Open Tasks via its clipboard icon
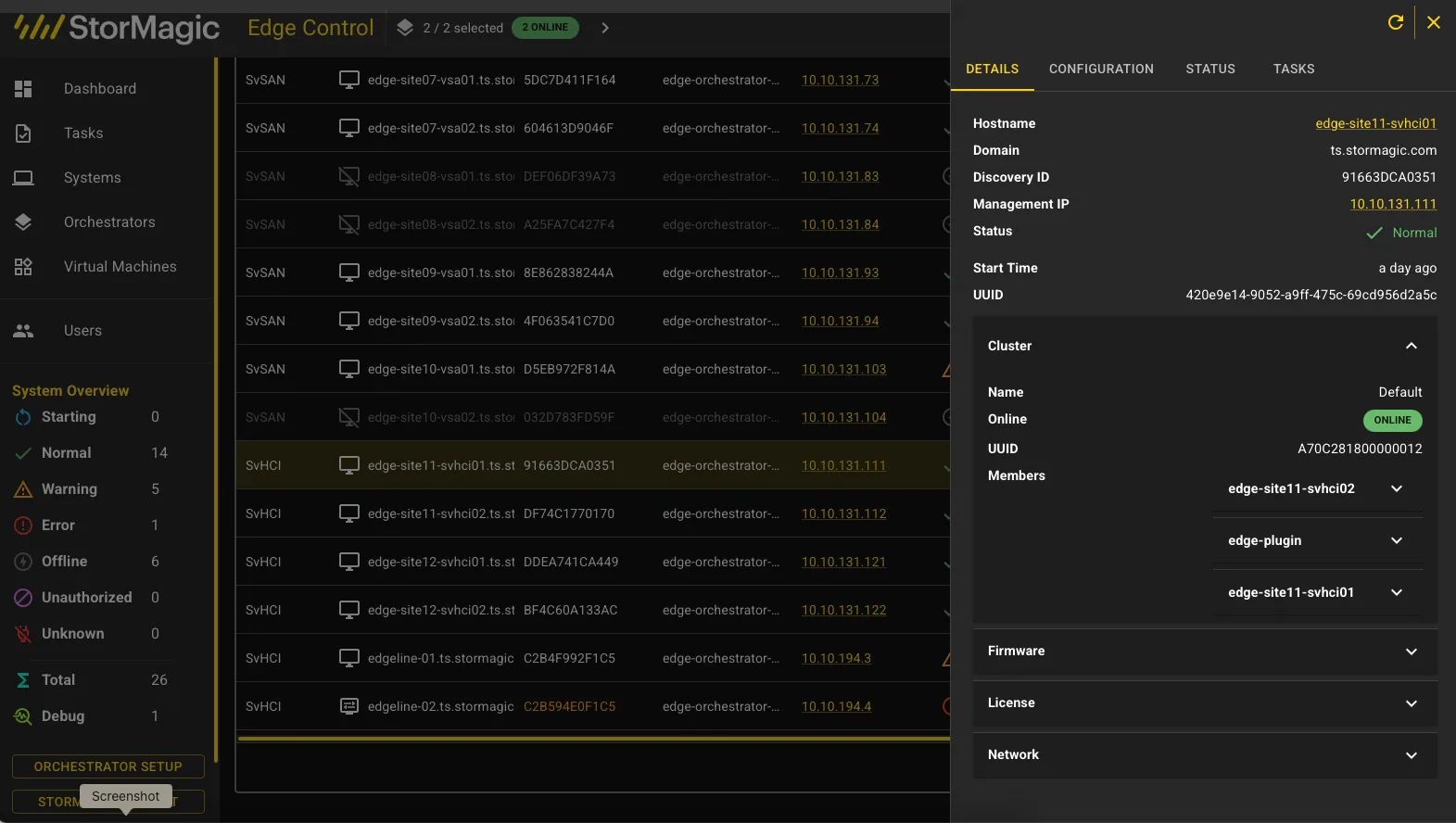 [23, 133]
